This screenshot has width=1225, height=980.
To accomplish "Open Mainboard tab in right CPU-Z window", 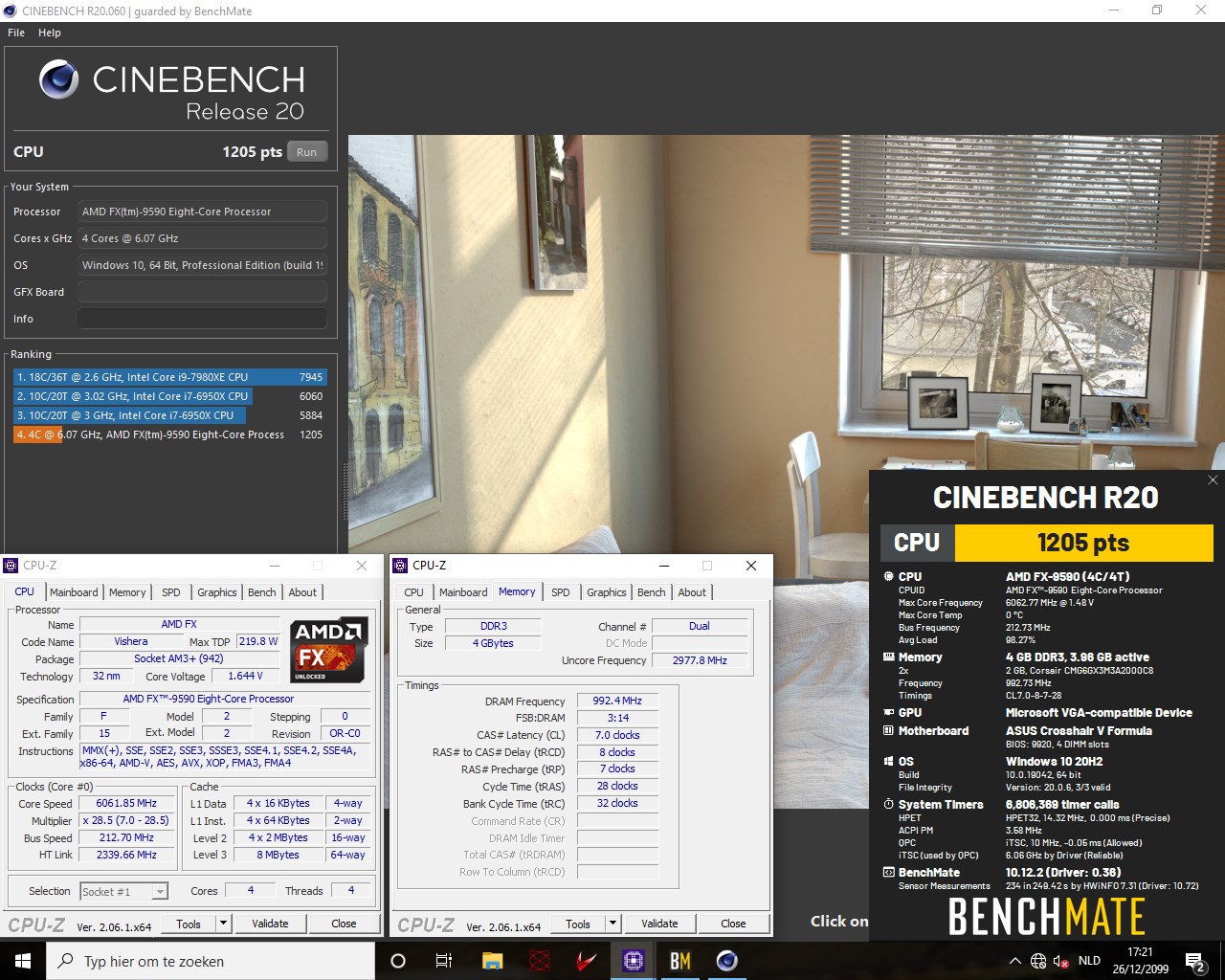I will coord(463,592).
